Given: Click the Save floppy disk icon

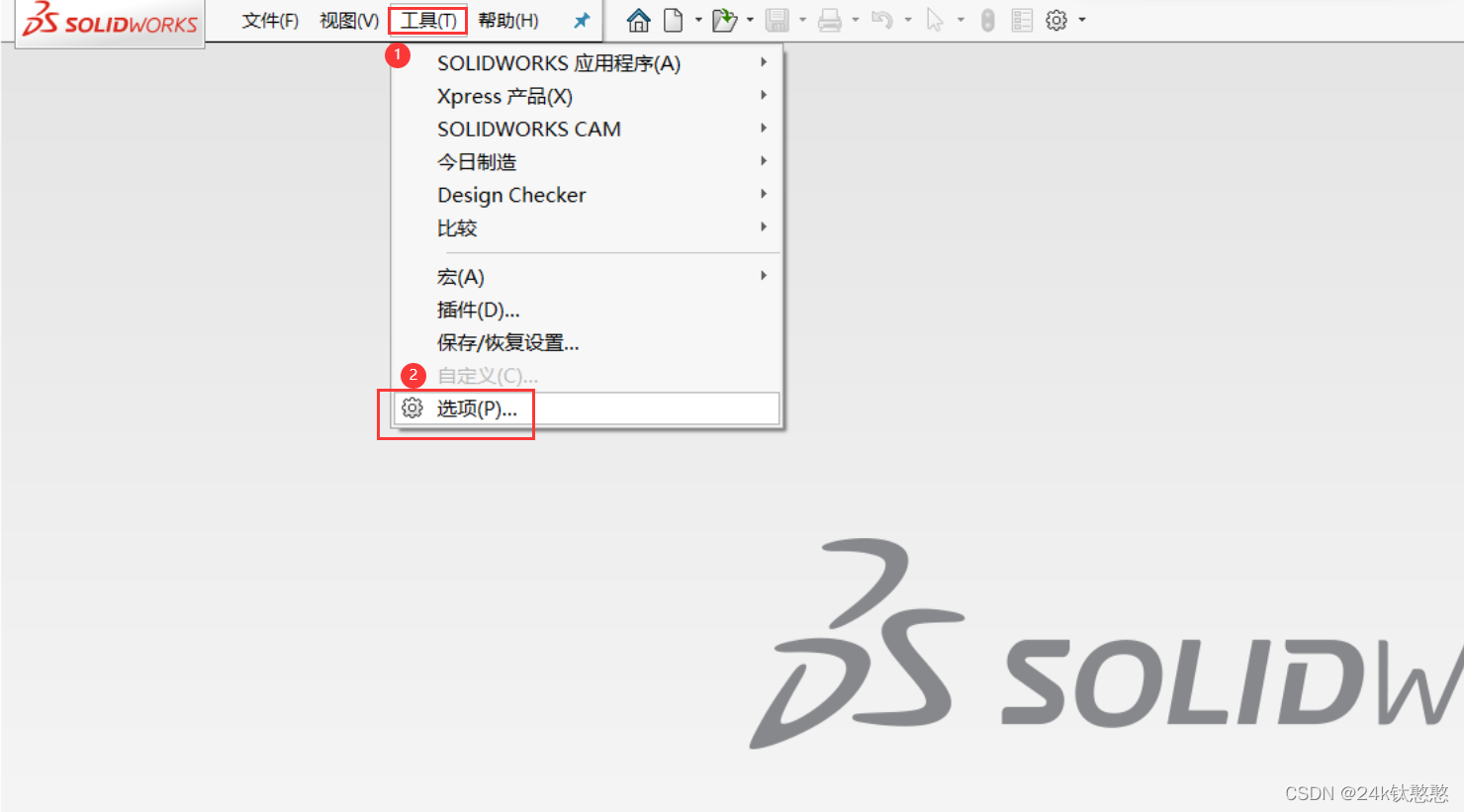Looking at the screenshot, I should (778, 20).
